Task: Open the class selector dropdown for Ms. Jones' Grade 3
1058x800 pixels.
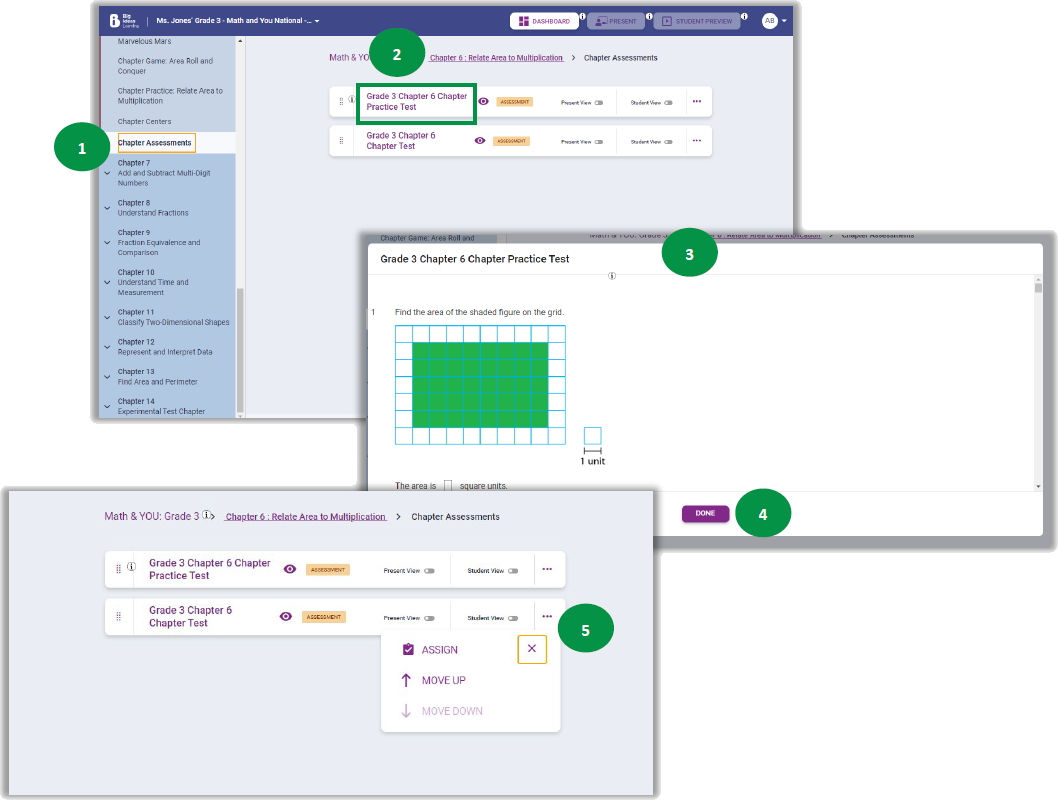Action: (317, 21)
